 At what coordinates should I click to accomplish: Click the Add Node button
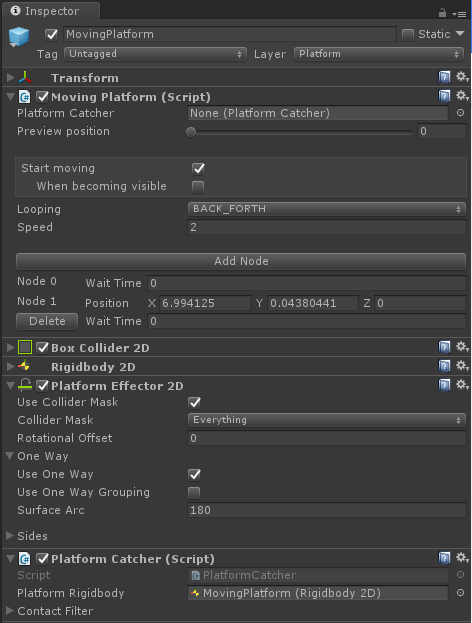click(241, 261)
